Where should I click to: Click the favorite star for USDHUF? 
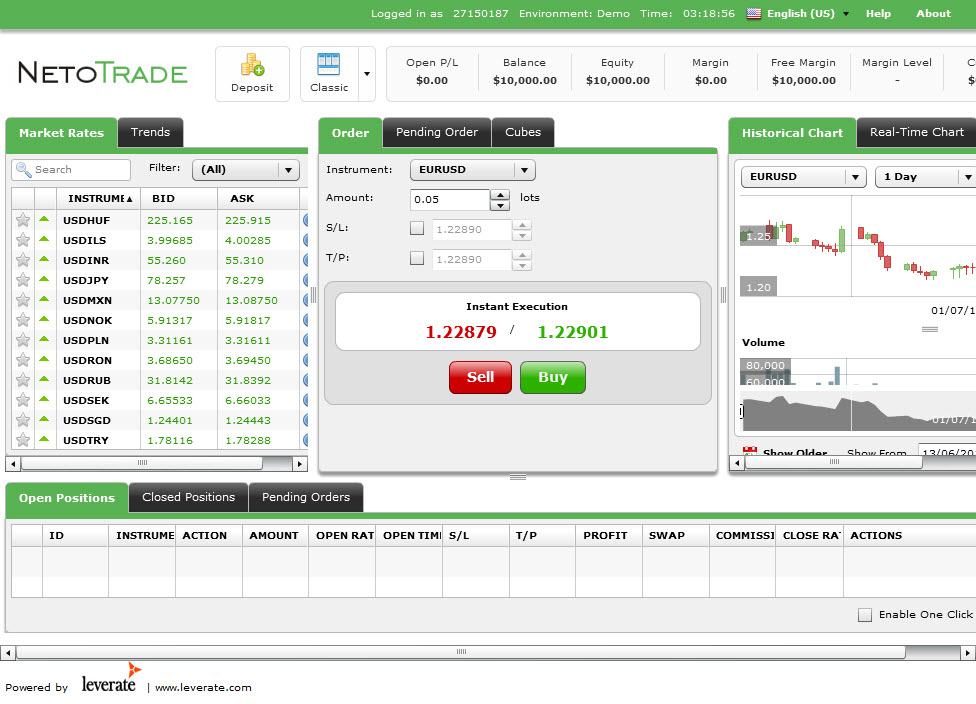point(22,220)
